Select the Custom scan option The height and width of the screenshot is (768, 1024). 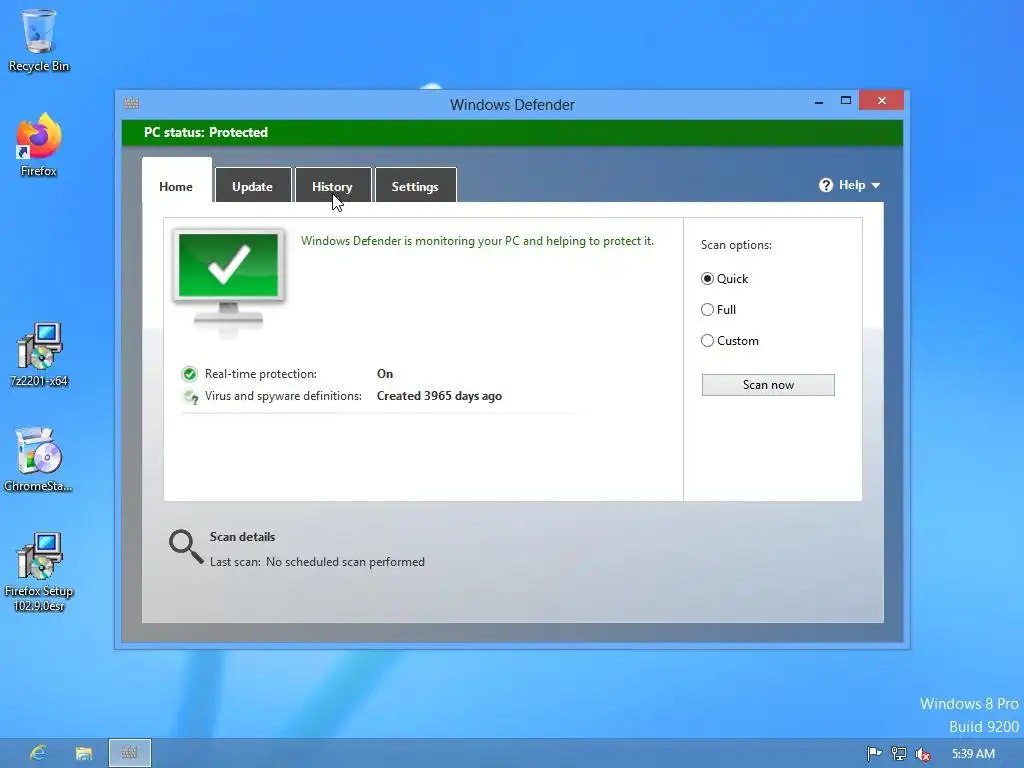(x=729, y=341)
